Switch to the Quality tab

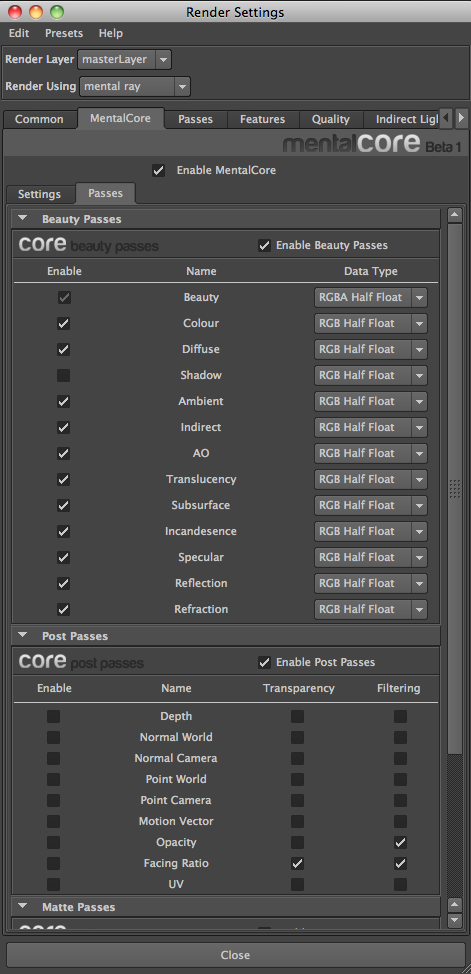(331, 119)
